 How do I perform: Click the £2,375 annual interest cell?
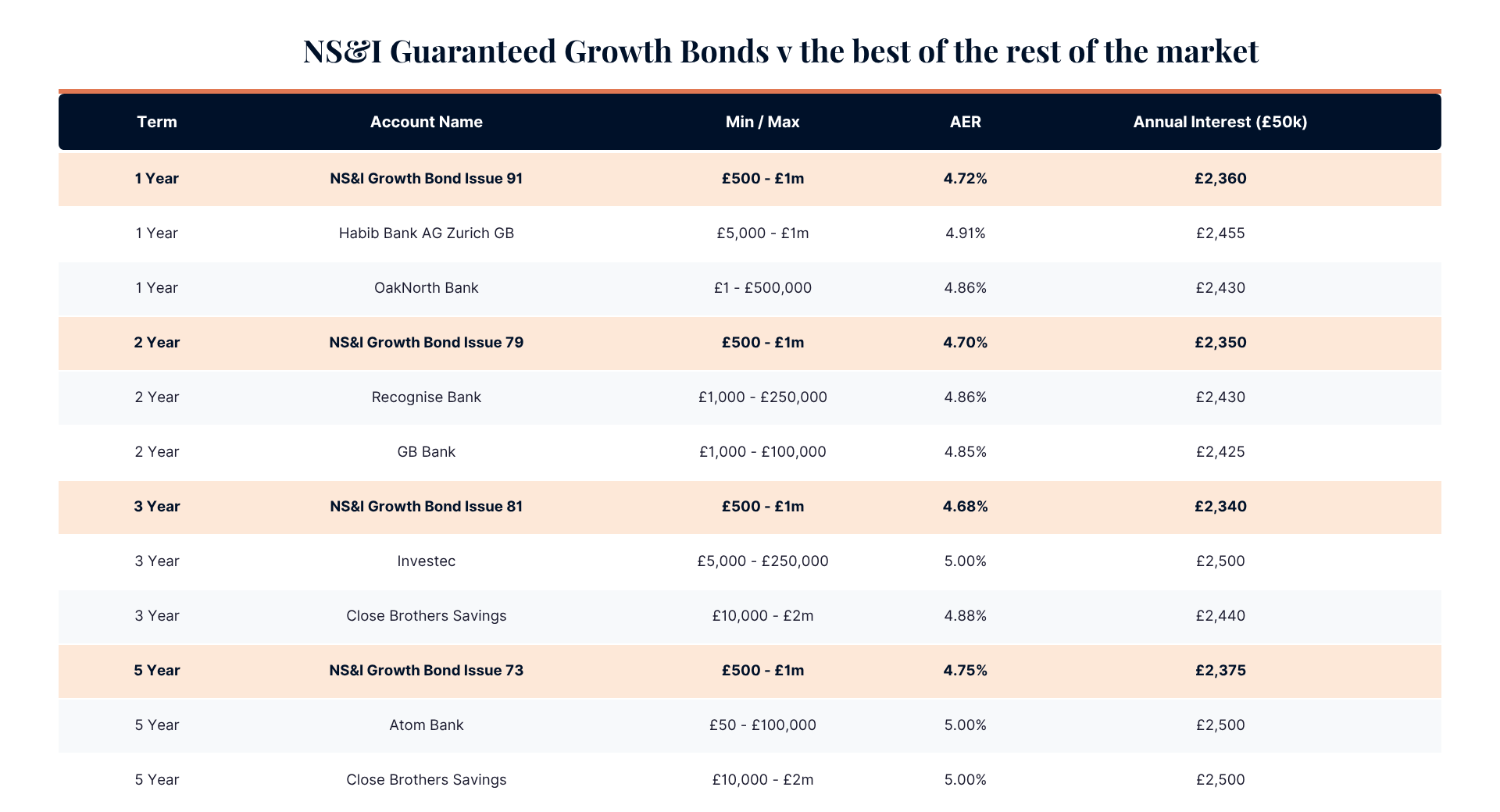pyautogui.click(x=1220, y=670)
